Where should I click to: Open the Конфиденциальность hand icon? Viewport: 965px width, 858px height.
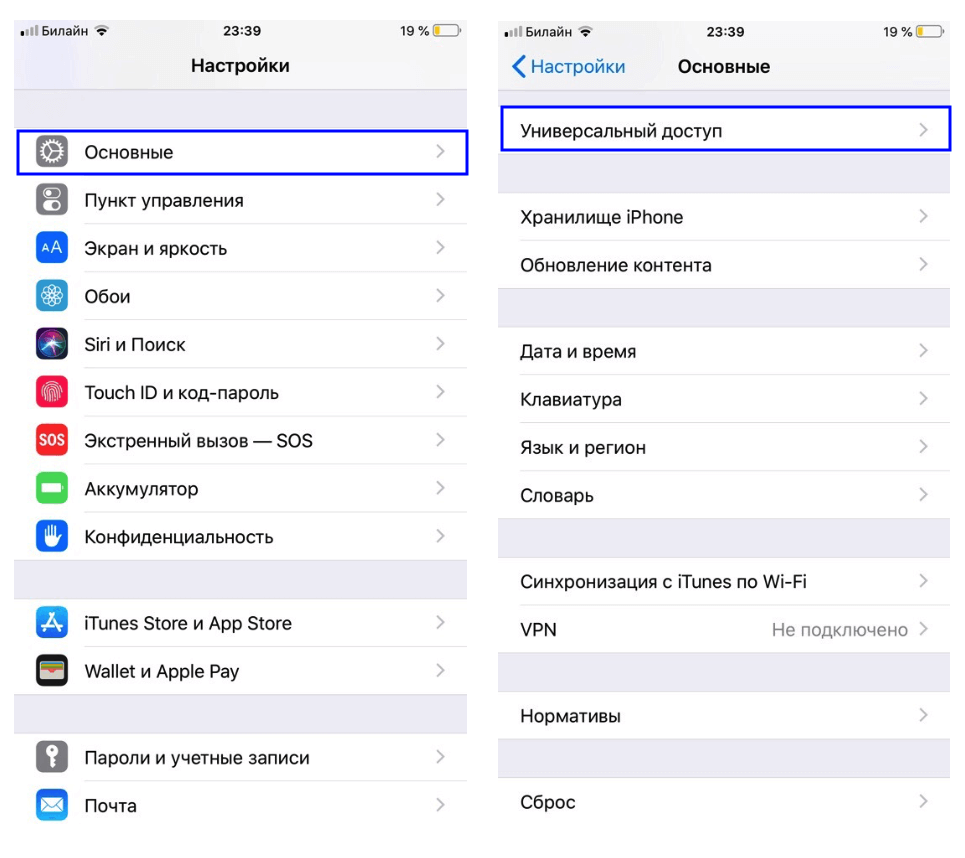click(52, 536)
